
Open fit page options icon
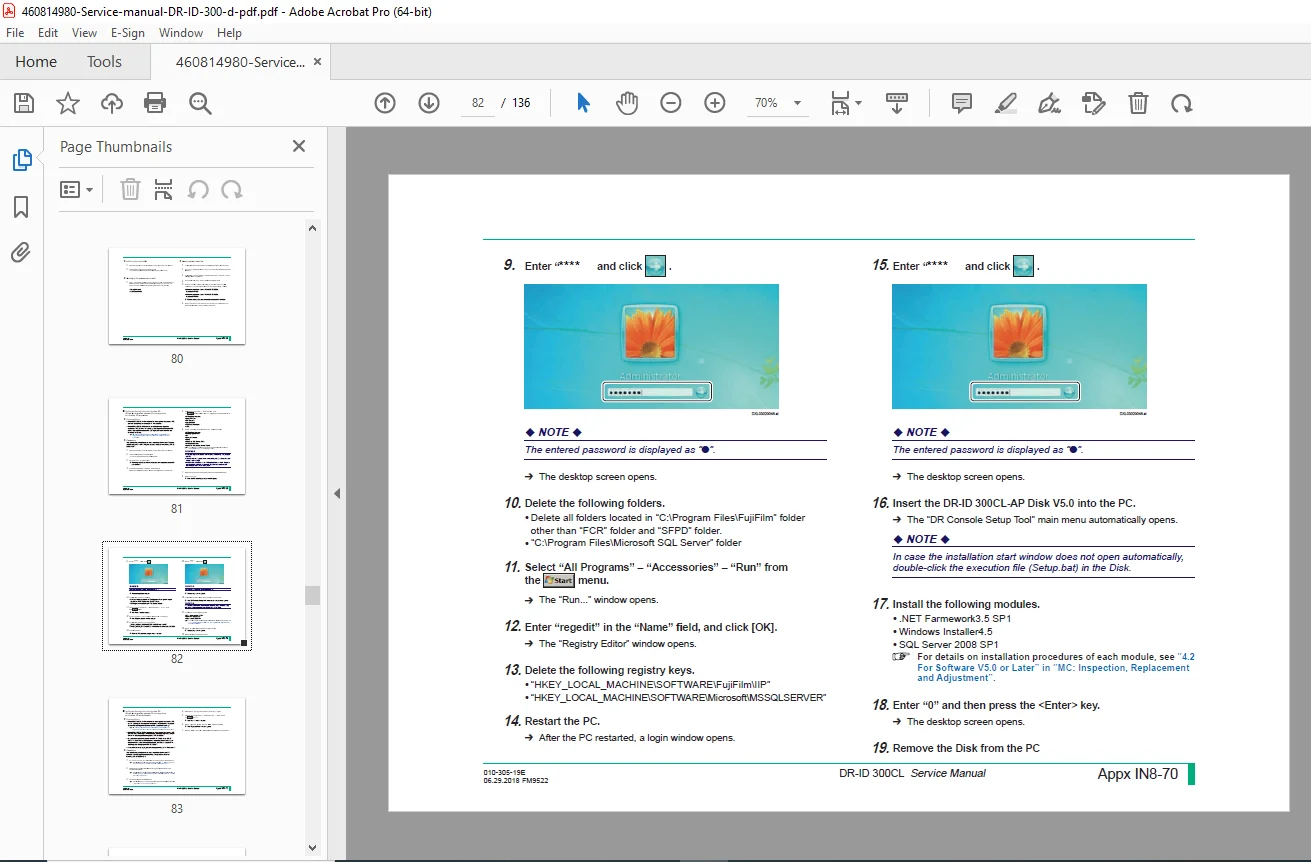tap(846, 103)
